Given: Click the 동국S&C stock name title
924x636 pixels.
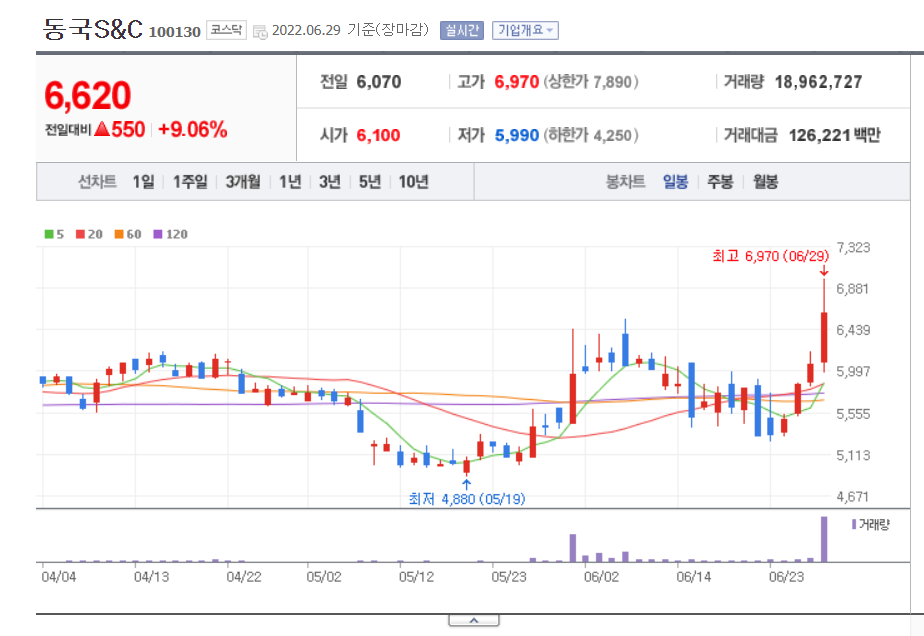Looking at the screenshot, I should 93,29.
